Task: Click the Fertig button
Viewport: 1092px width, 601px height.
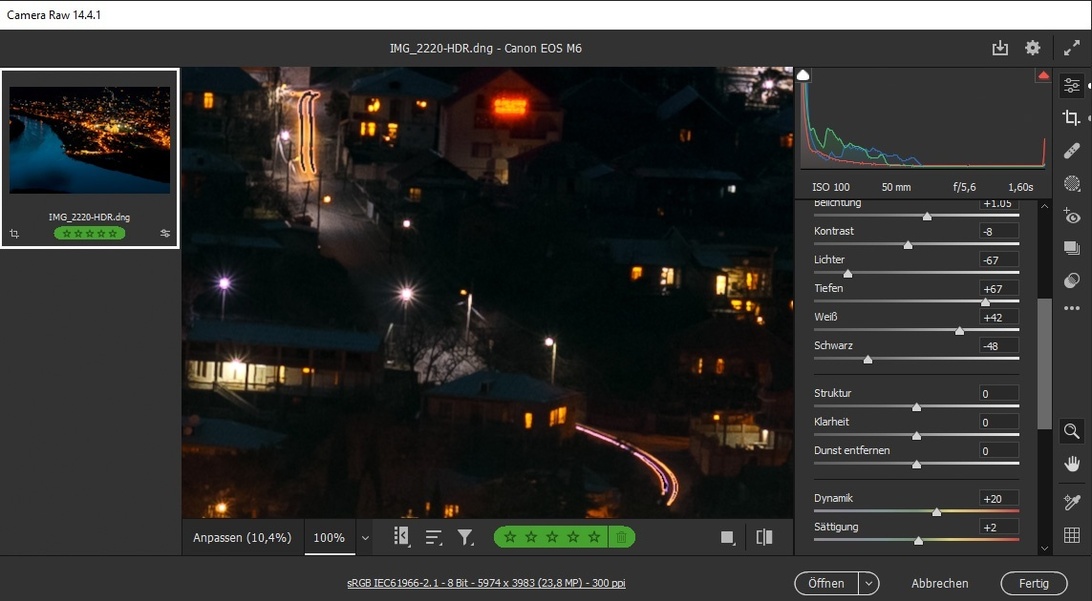Action: click(x=1033, y=583)
